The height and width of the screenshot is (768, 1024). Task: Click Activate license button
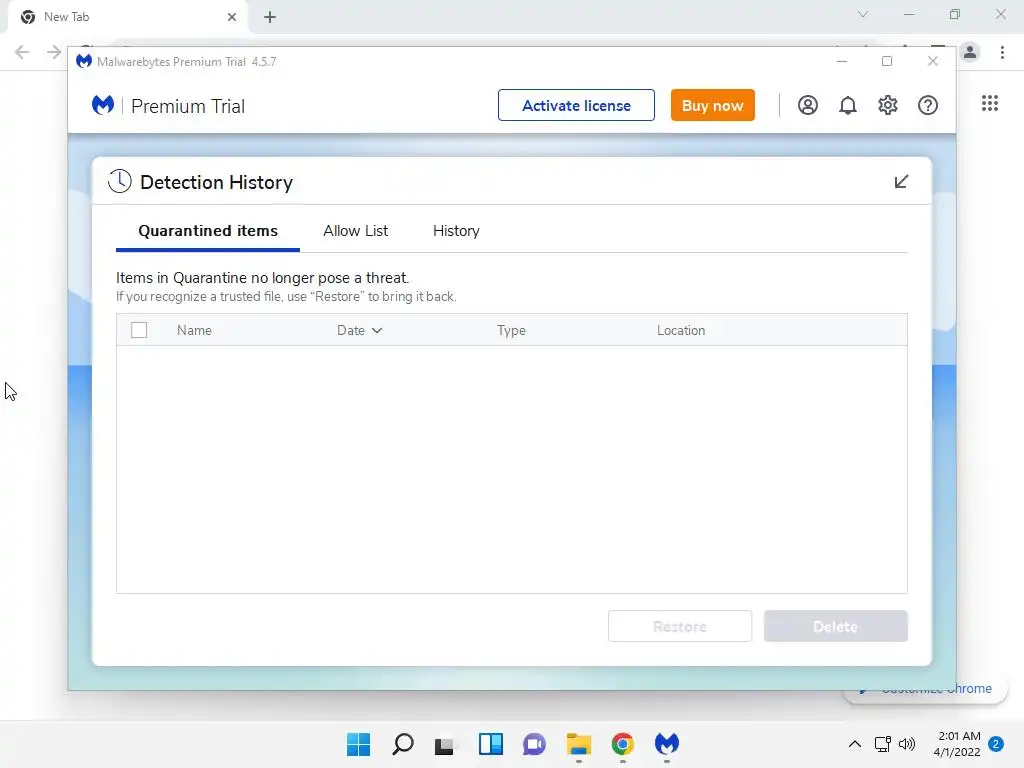pos(576,105)
